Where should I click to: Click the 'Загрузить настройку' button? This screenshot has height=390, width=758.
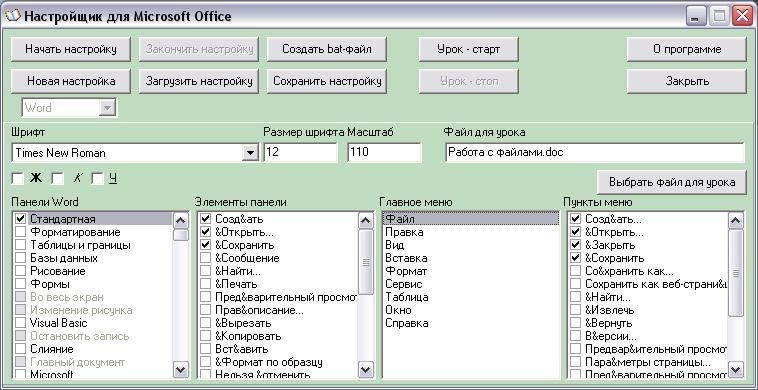coord(199,81)
